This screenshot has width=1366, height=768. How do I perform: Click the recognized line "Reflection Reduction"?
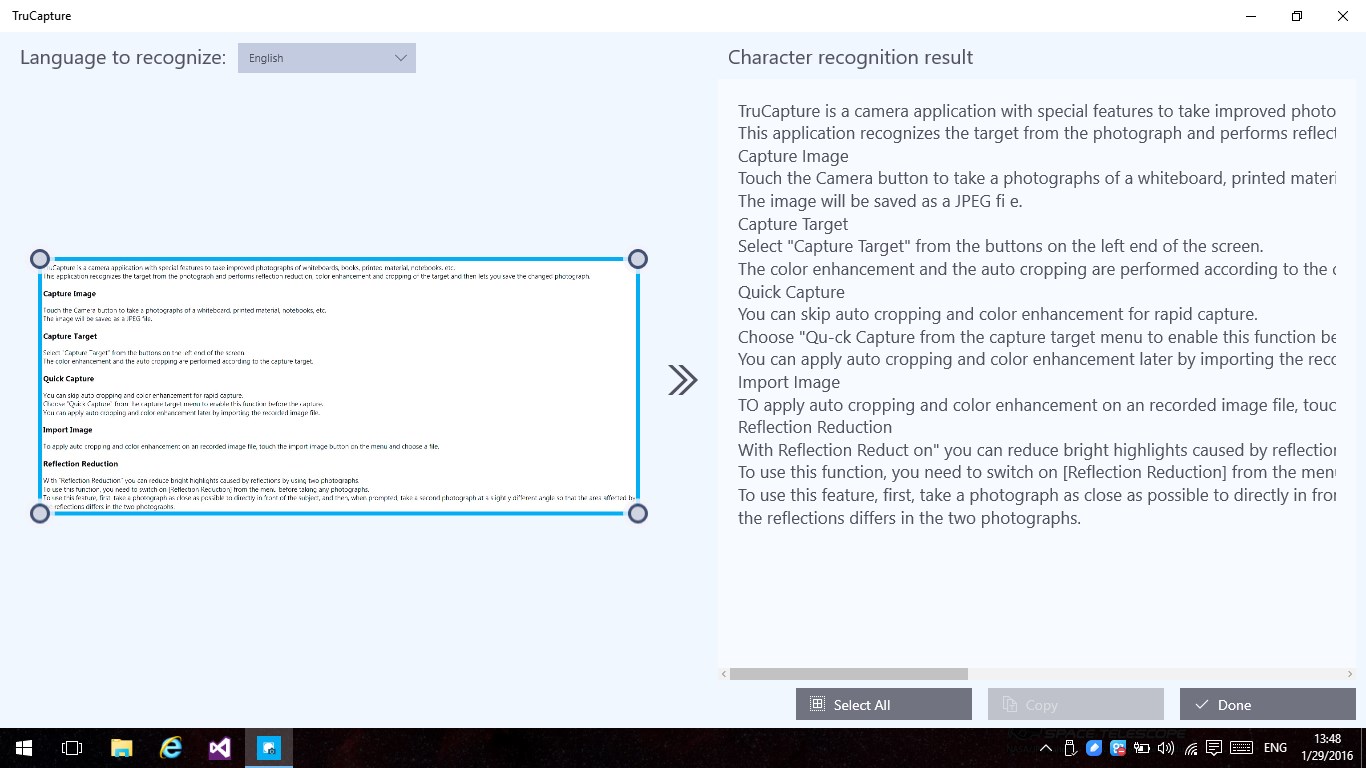[x=815, y=427]
